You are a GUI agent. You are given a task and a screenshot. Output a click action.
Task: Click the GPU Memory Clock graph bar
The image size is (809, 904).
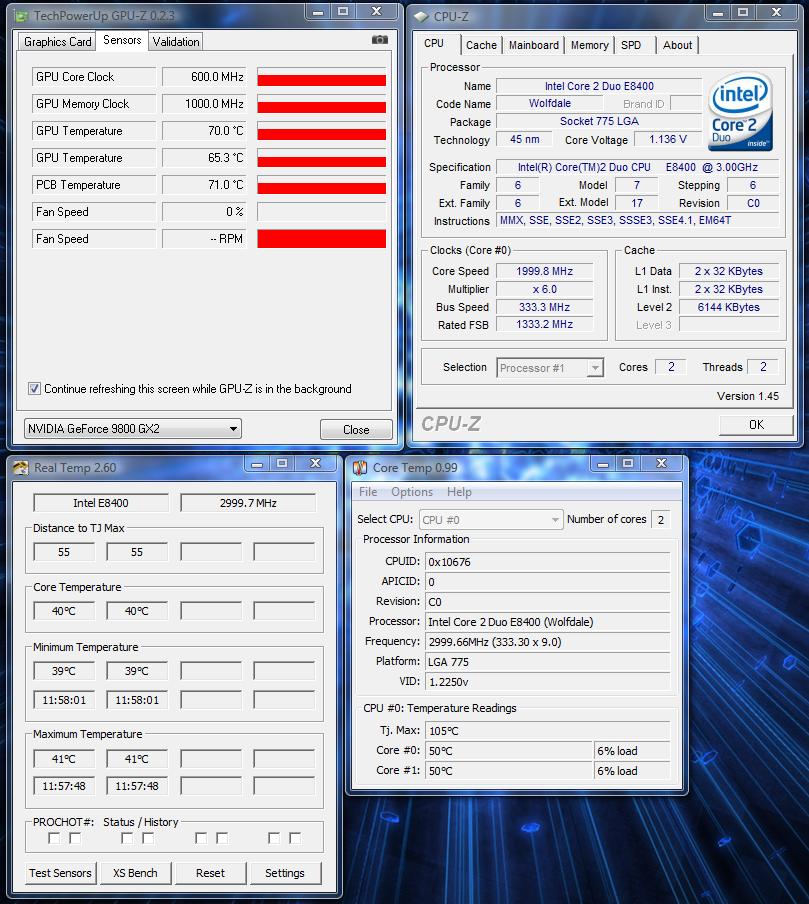pyautogui.click(x=321, y=104)
